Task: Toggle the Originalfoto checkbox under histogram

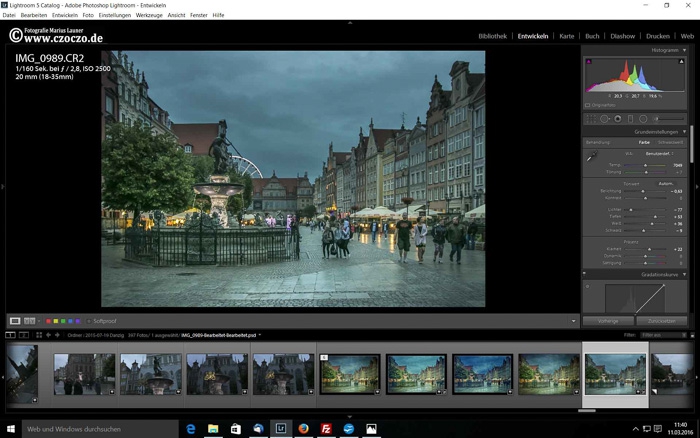Action: 589,104
